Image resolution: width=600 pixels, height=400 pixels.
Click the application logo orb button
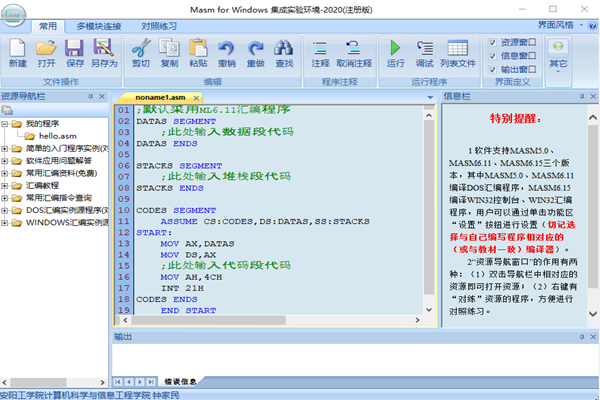coord(13,15)
